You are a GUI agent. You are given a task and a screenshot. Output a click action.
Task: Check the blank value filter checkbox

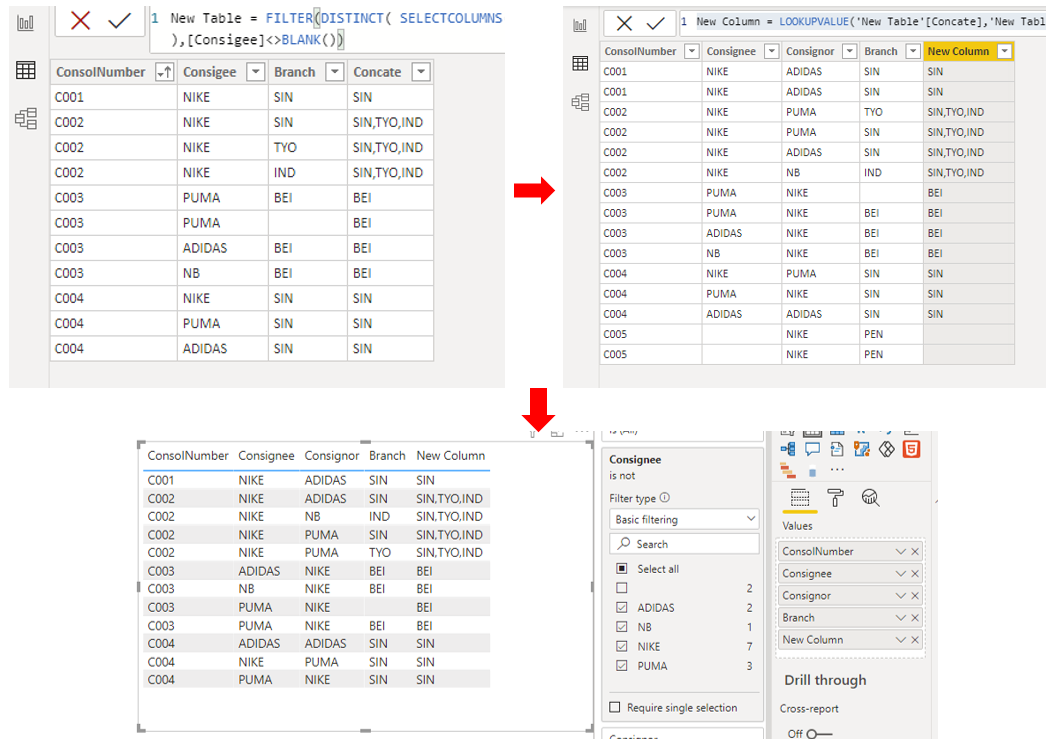(x=622, y=588)
